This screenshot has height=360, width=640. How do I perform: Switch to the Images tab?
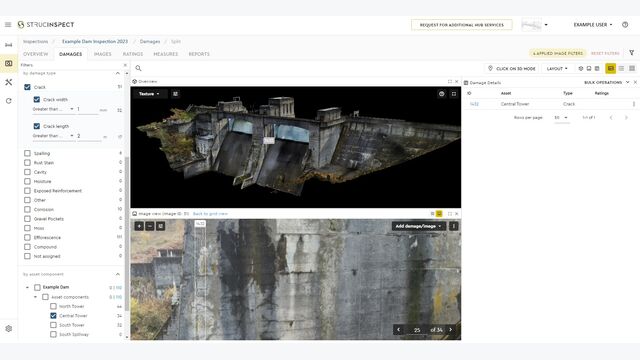[x=102, y=54]
